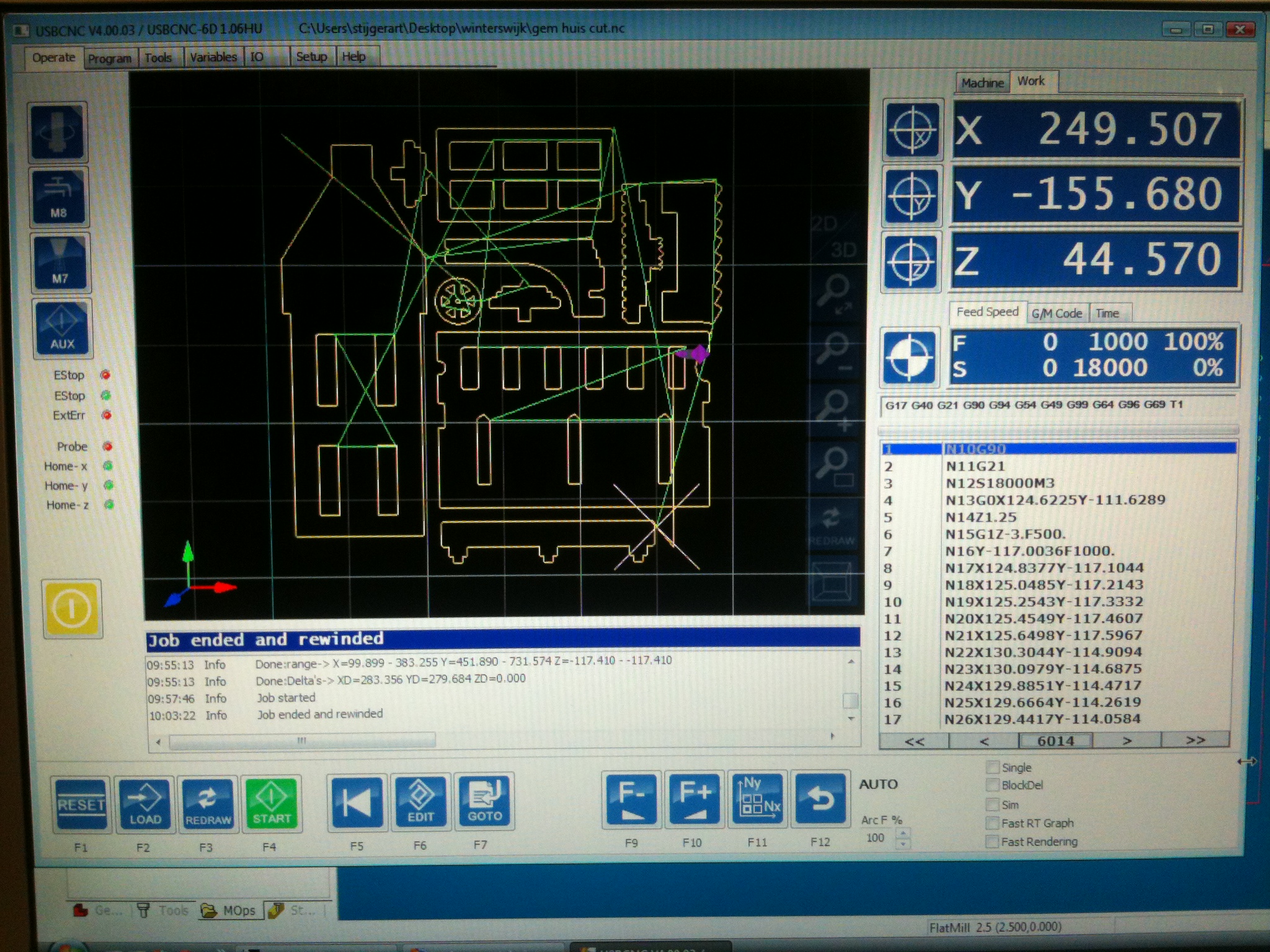Open nesting Nx Ny F11 icon

tap(758, 798)
